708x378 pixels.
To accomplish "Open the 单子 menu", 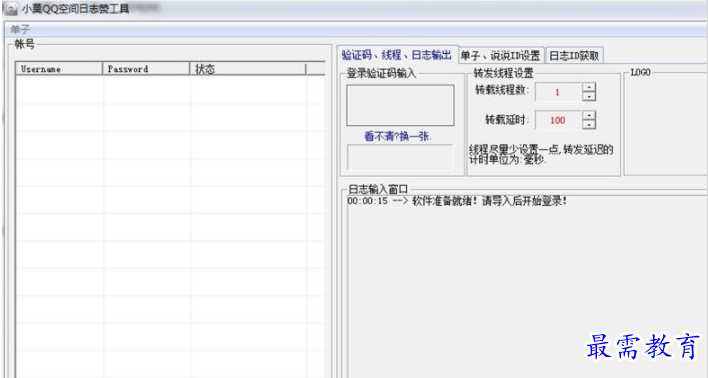I will click(20, 30).
